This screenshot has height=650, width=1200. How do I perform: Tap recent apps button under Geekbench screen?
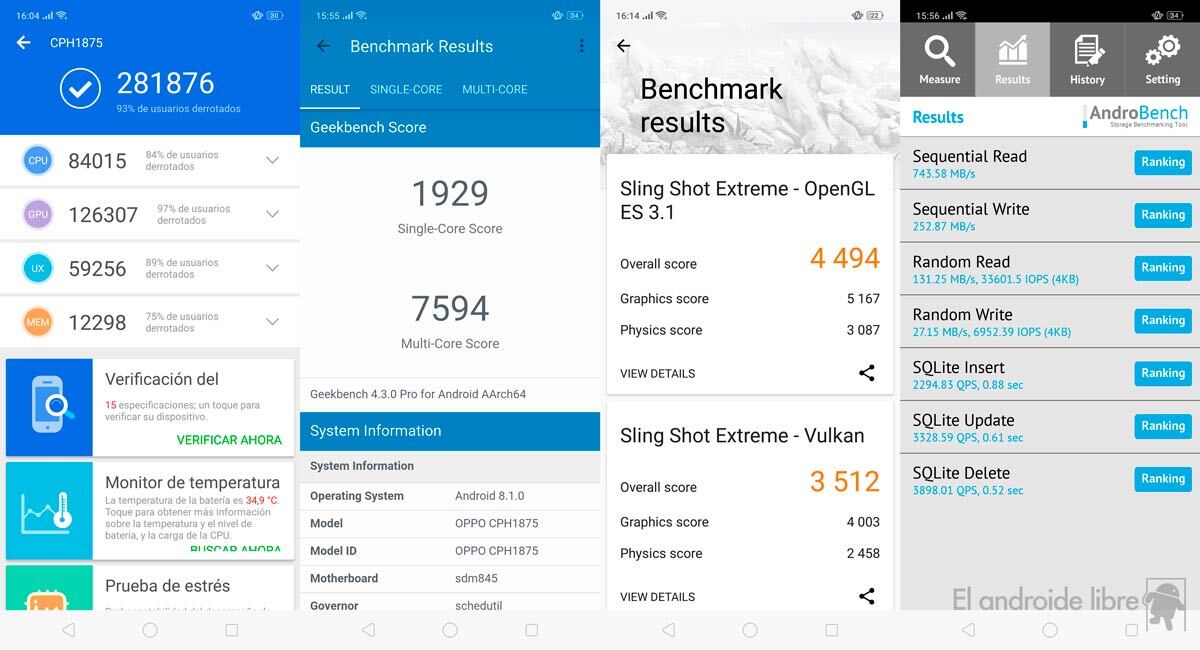tap(532, 630)
